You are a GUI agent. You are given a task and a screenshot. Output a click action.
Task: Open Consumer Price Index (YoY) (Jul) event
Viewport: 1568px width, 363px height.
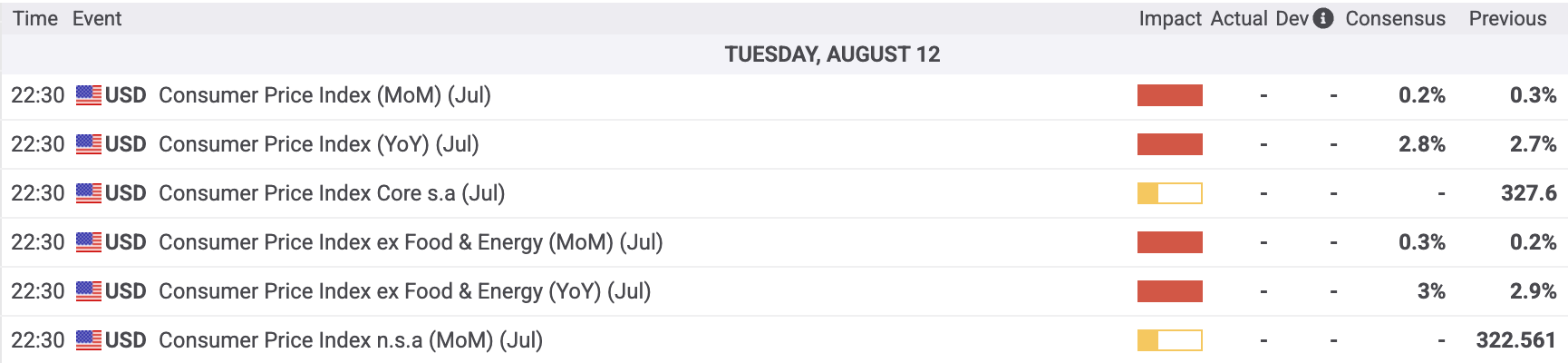pyautogui.click(x=319, y=144)
